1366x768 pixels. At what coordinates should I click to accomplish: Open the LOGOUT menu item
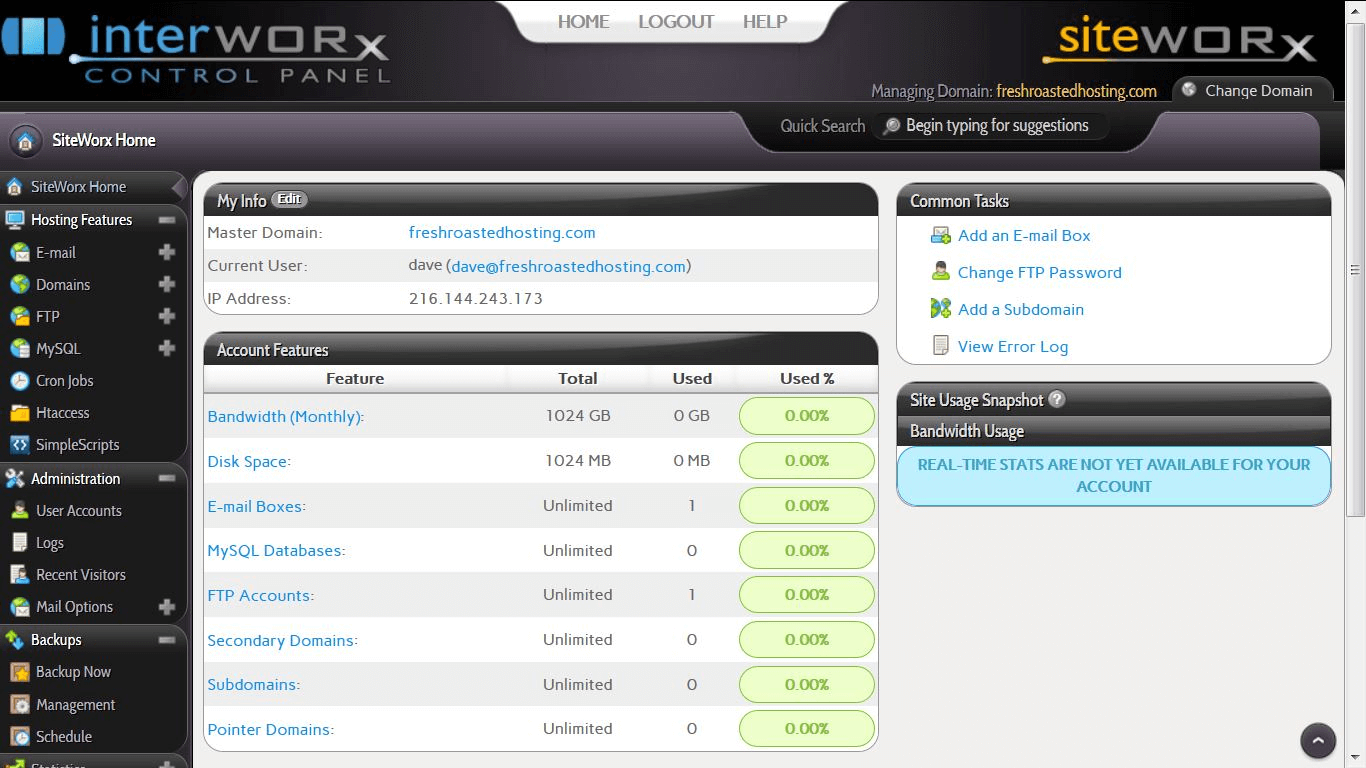[676, 22]
